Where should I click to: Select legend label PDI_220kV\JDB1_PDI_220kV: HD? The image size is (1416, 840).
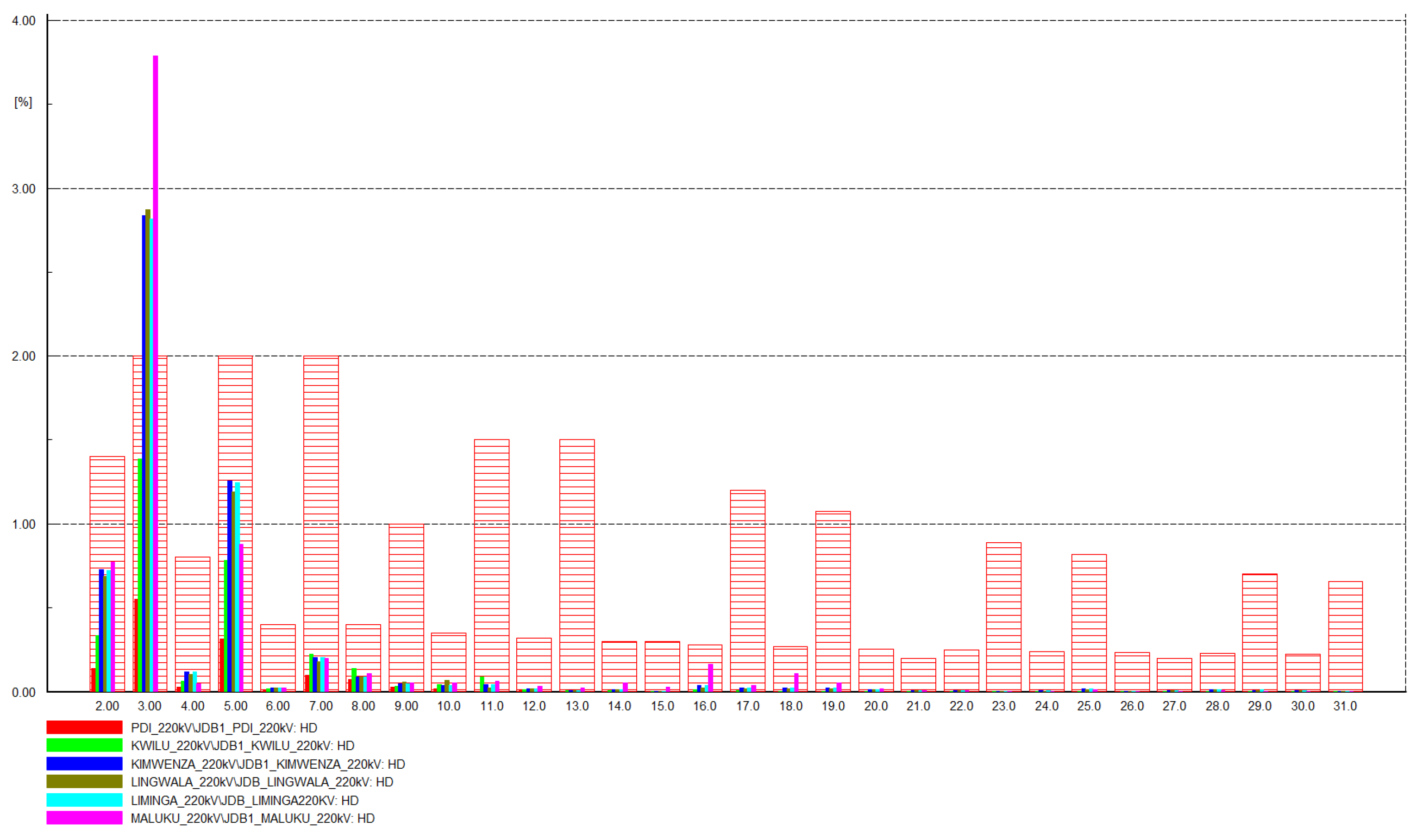pos(224,728)
